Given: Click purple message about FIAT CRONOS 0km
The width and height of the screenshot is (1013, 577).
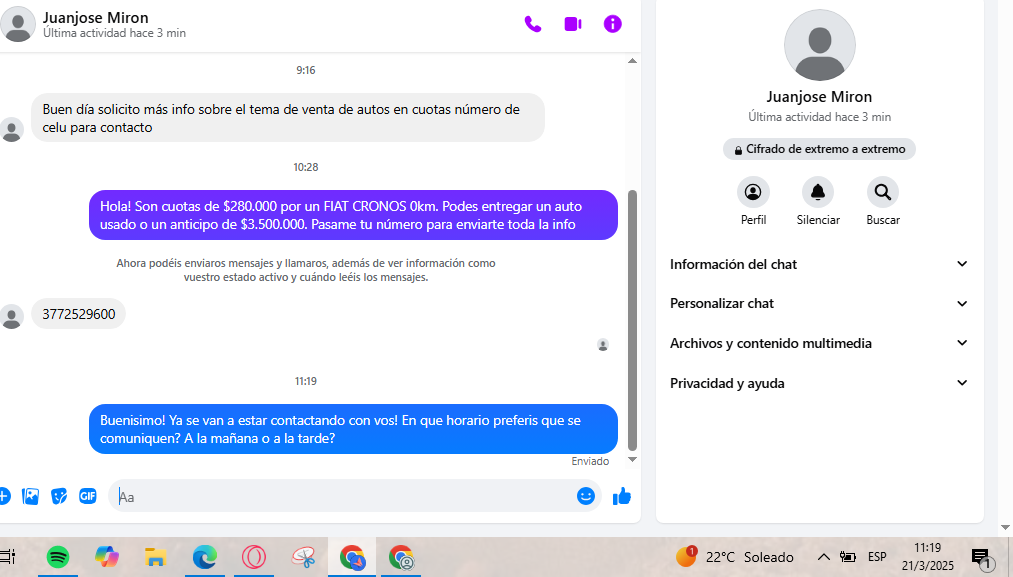Looking at the screenshot, I should [353, 215].
